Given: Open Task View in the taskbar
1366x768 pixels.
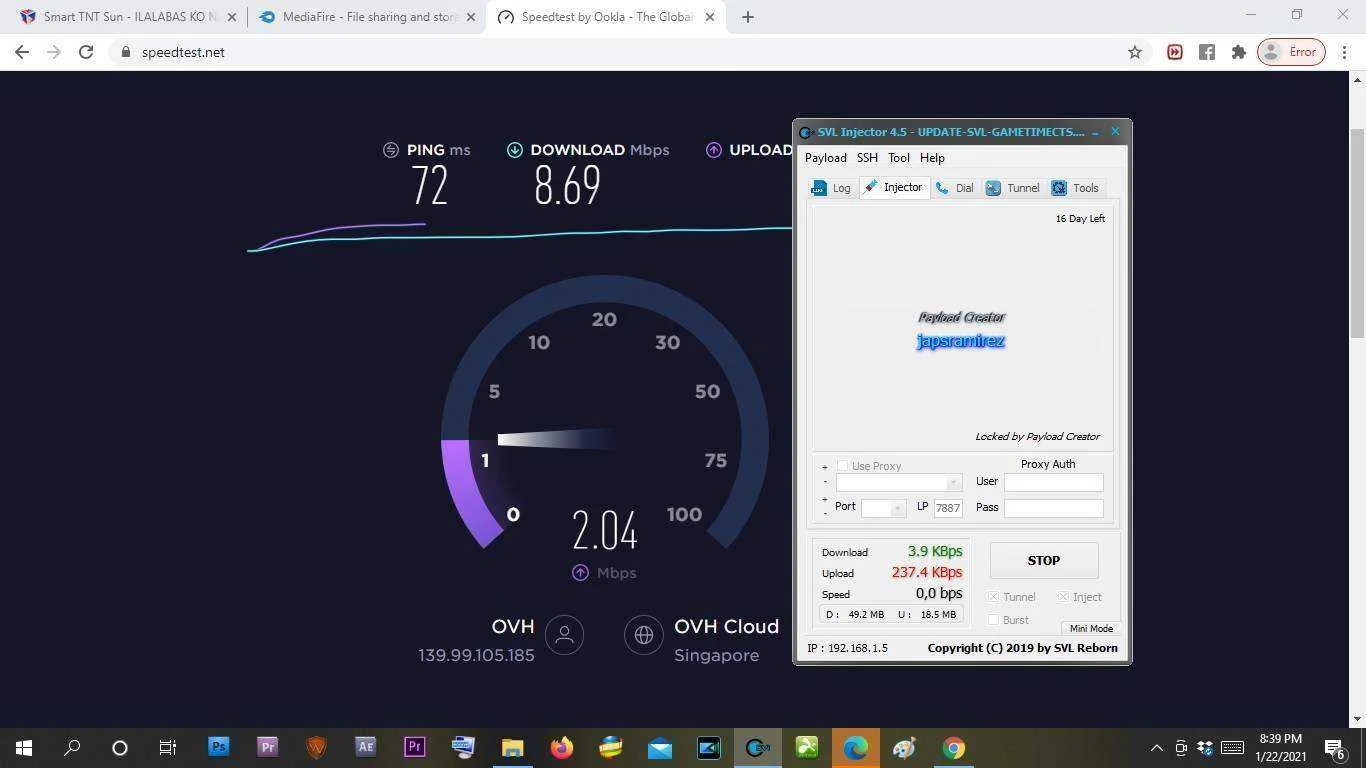Looking at the screenshot, I should 168,747.
